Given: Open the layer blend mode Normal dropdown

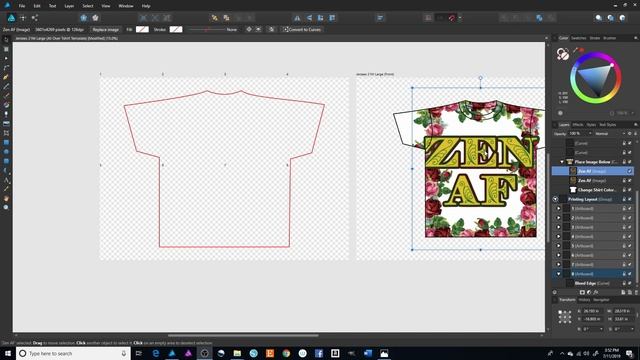Looking at the screenshot, I should tap(610, 133).
